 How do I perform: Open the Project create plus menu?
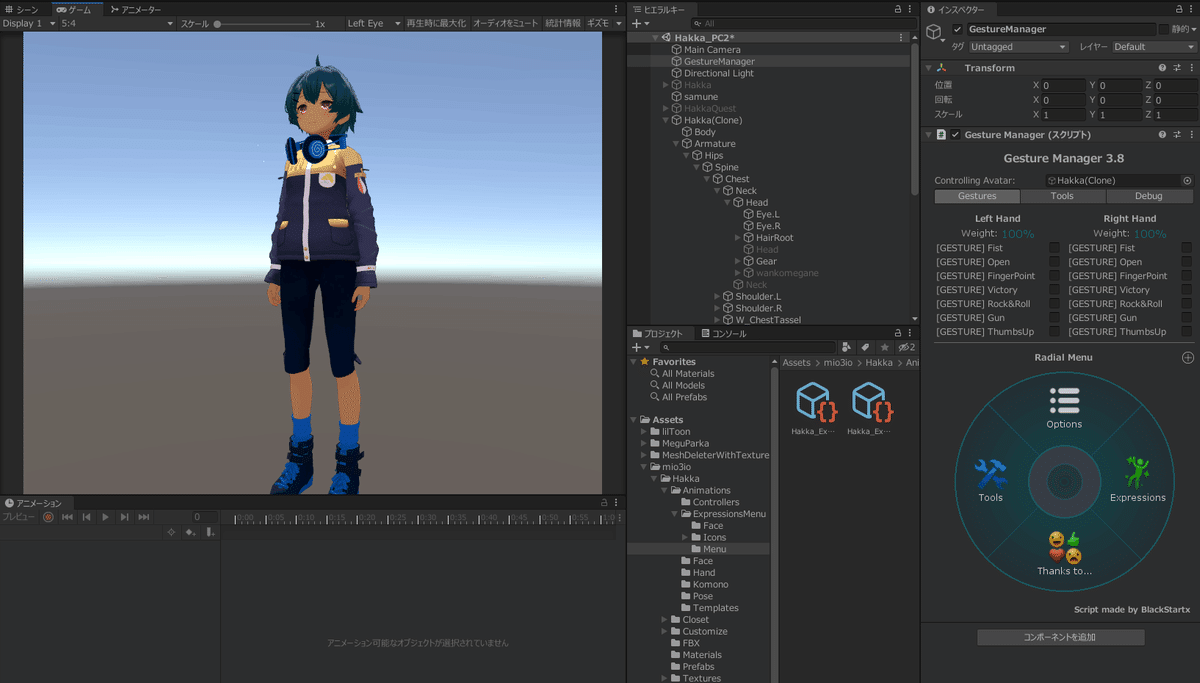[x=640, y=347]
